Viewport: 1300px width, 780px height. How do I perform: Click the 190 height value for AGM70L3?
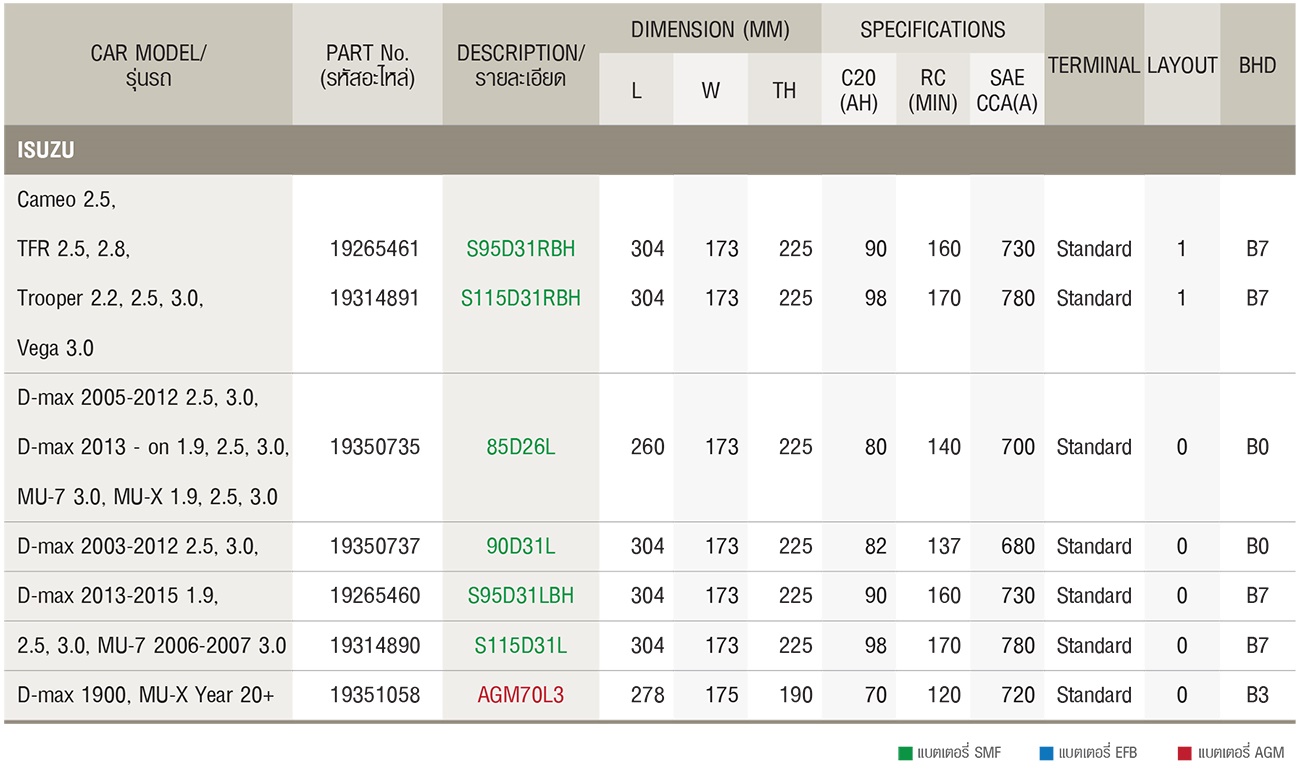pos(796,695)
